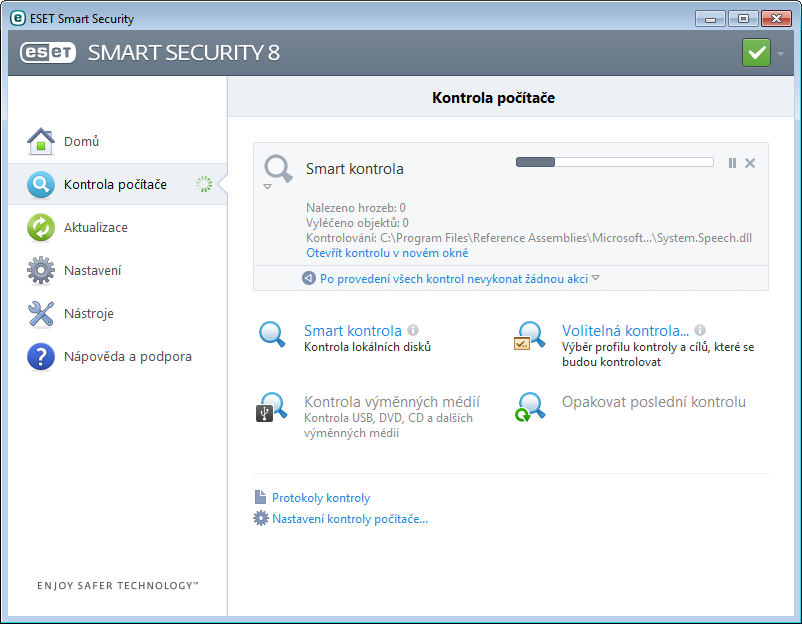This screenshot has height=624, width=802.
Task: Click the Kontrolování file path text
Action: pyautogui.click(x=529, y=238)
